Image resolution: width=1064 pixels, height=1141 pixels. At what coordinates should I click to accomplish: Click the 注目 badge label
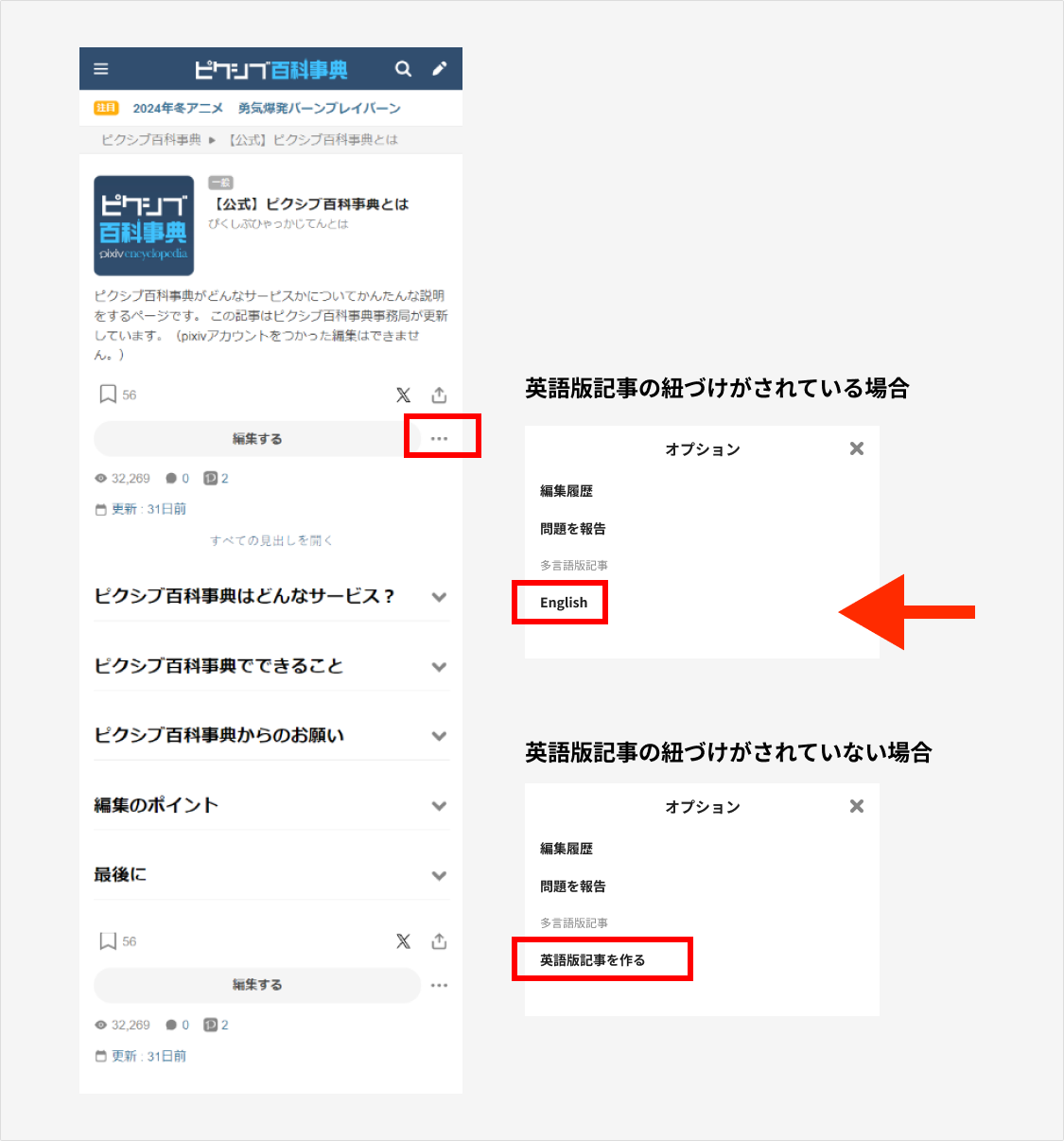(x=106, y=108)
